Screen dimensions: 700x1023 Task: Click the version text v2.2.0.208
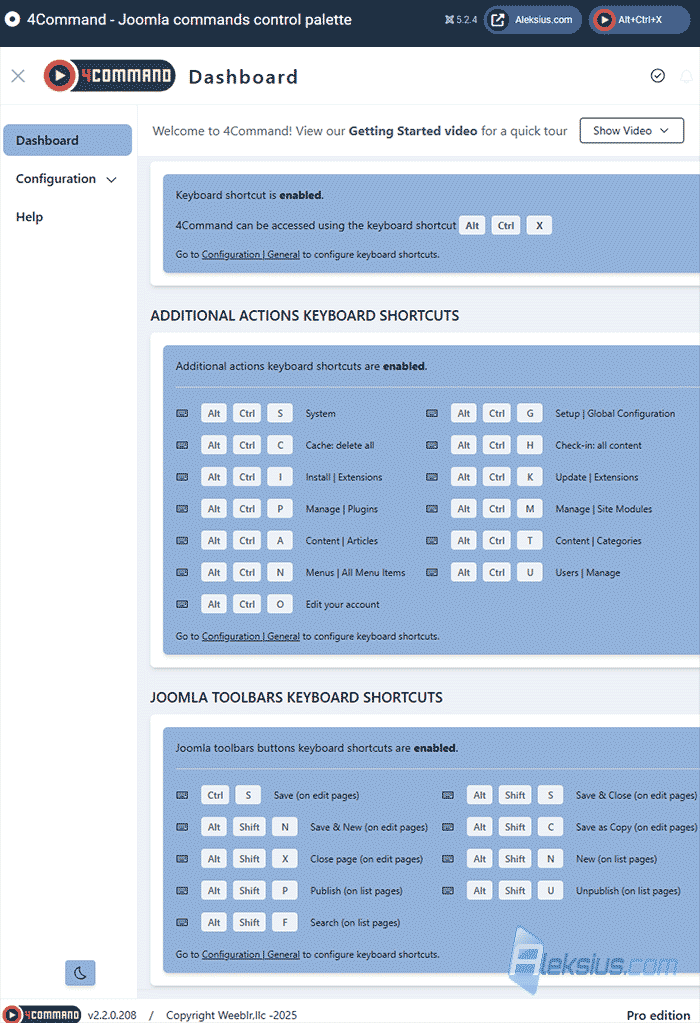(x=112, y=1015)
